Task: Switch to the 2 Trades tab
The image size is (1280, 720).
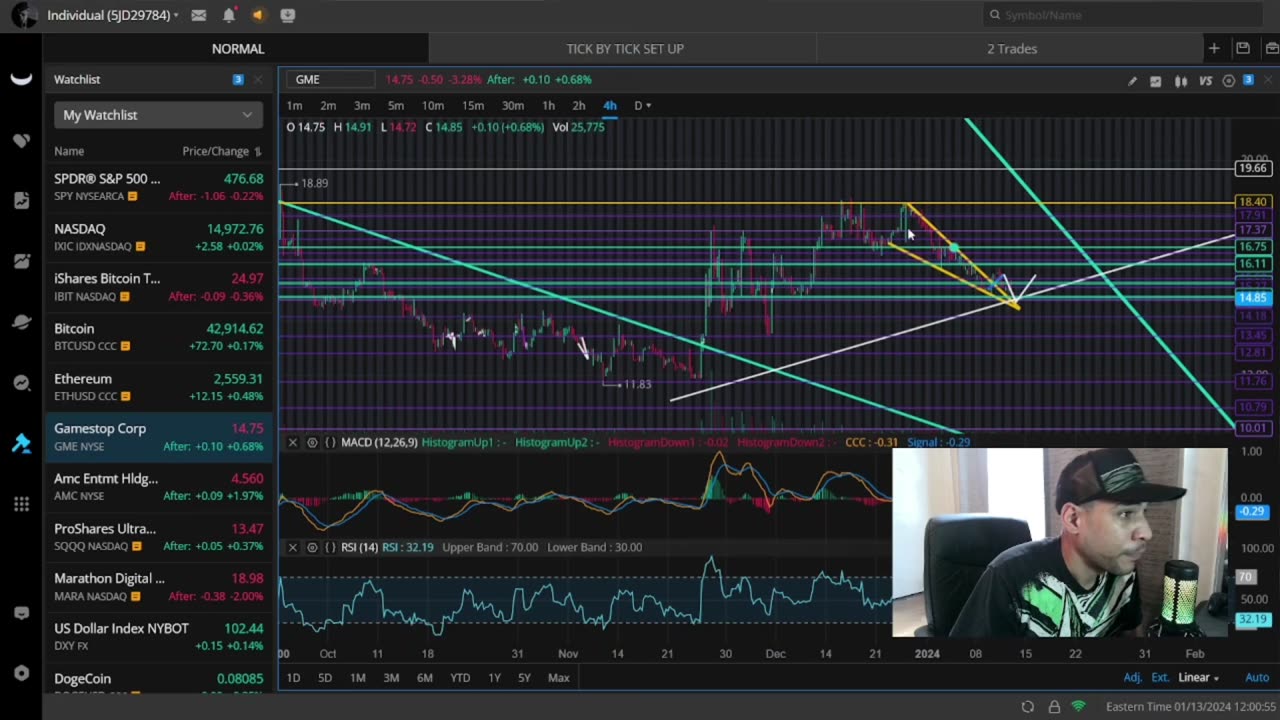Action: [1012, 48]
